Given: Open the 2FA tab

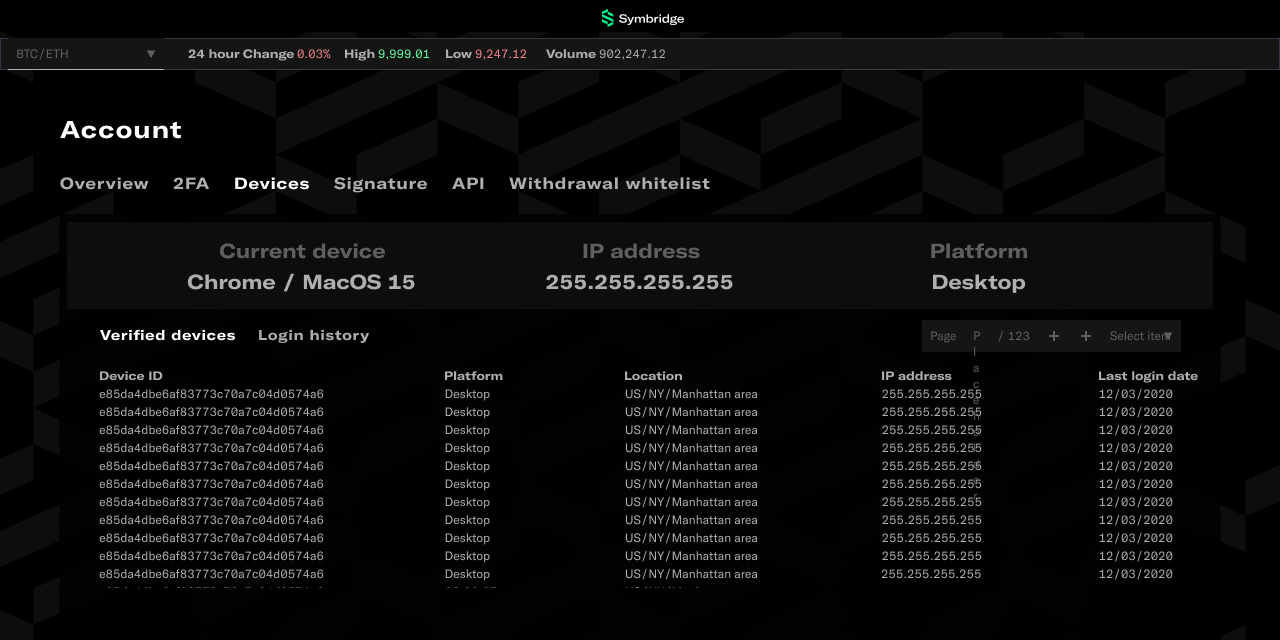Looking at the screenshot, I should click(x=191, y=183).
